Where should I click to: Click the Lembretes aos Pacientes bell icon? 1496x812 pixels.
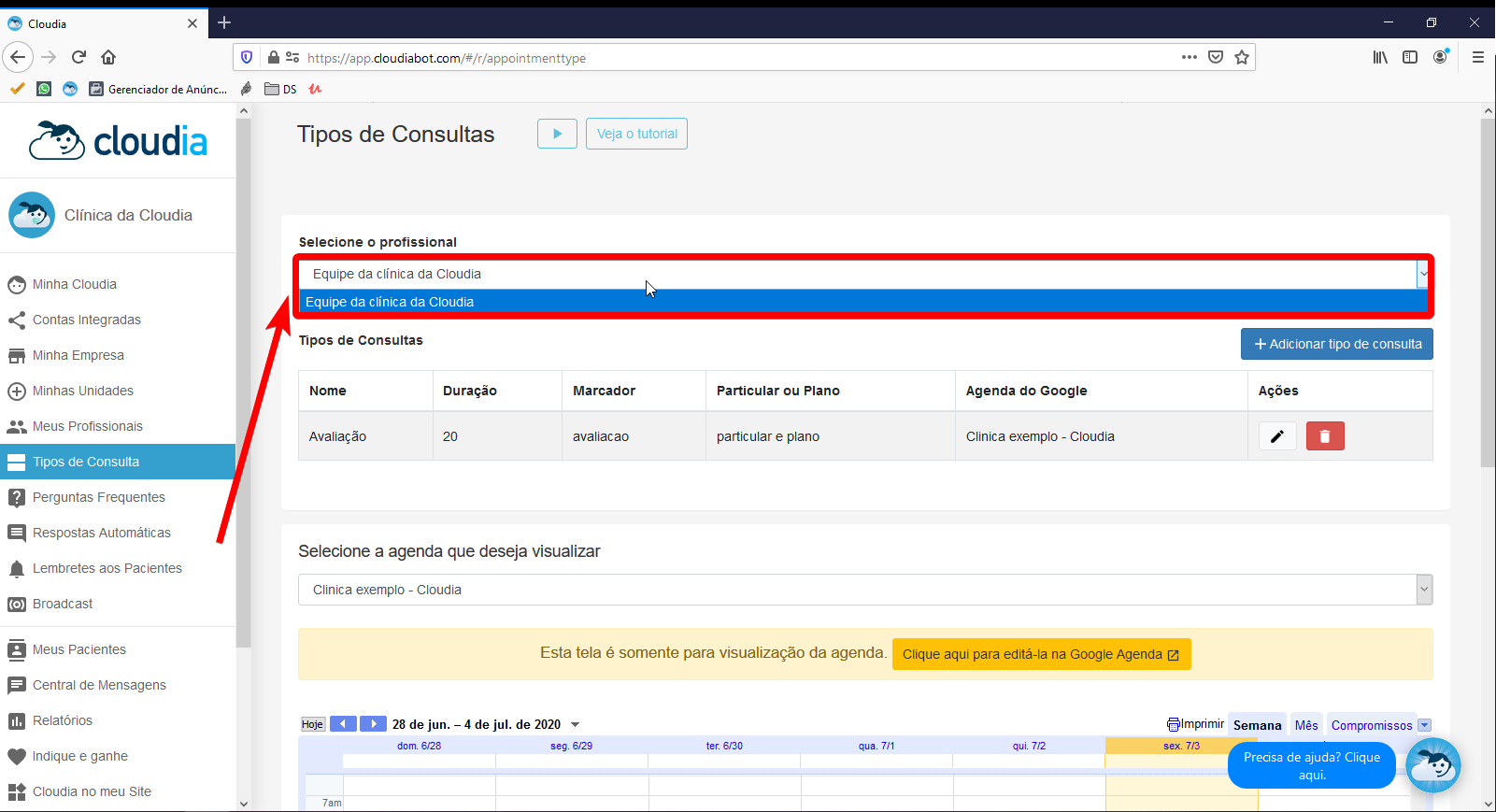tap(17, 568)
